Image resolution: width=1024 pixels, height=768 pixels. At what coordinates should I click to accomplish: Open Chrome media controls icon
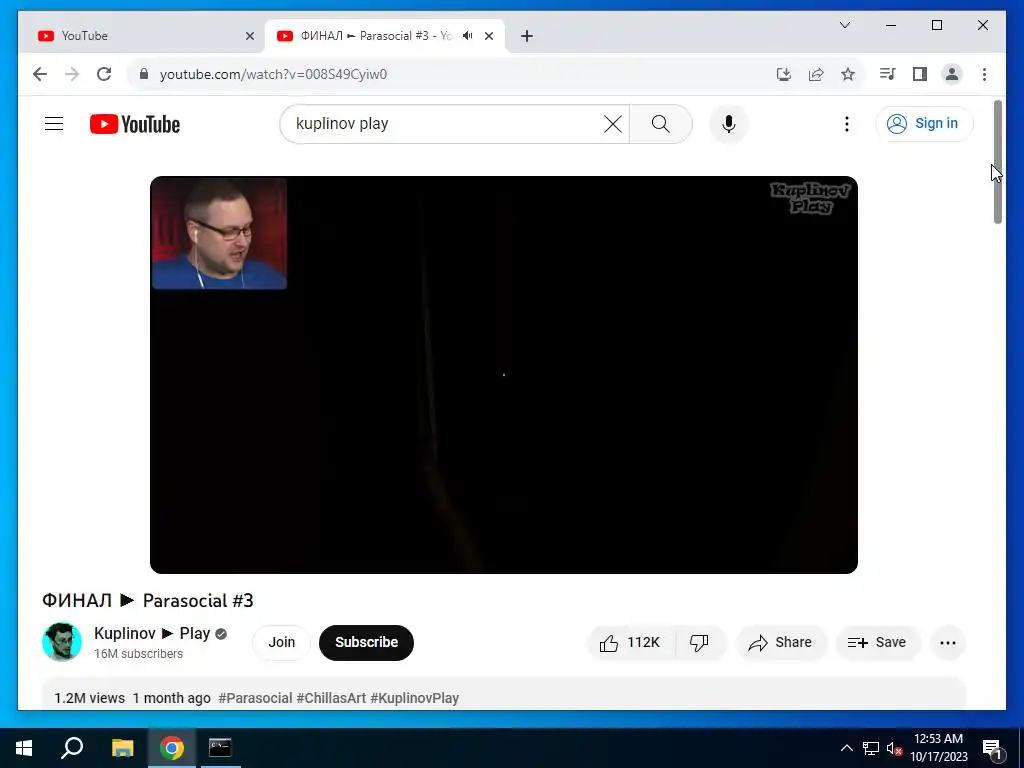887,74
